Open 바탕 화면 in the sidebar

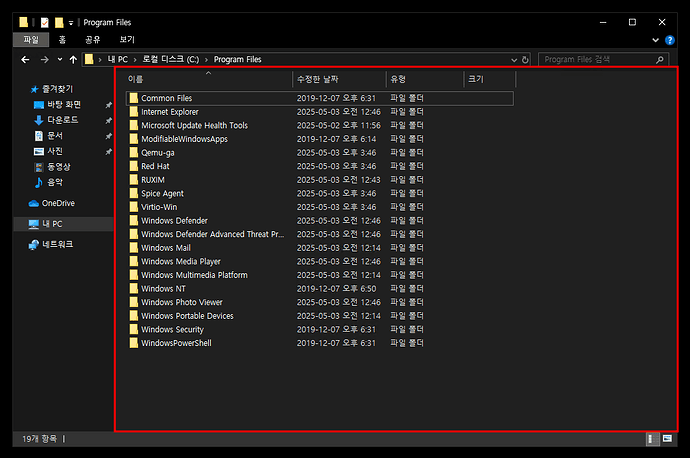pos(64,105)
